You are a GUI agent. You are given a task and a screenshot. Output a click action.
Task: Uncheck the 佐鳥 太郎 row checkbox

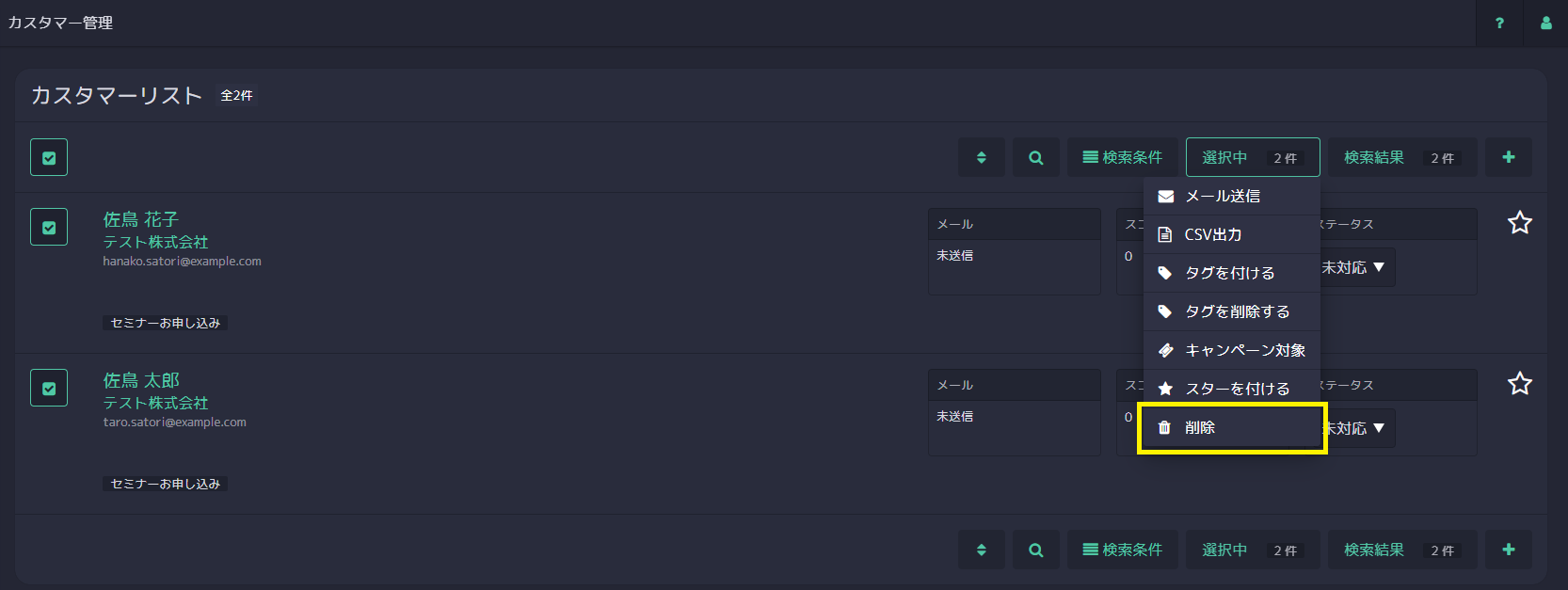click(x=49, y=388)
